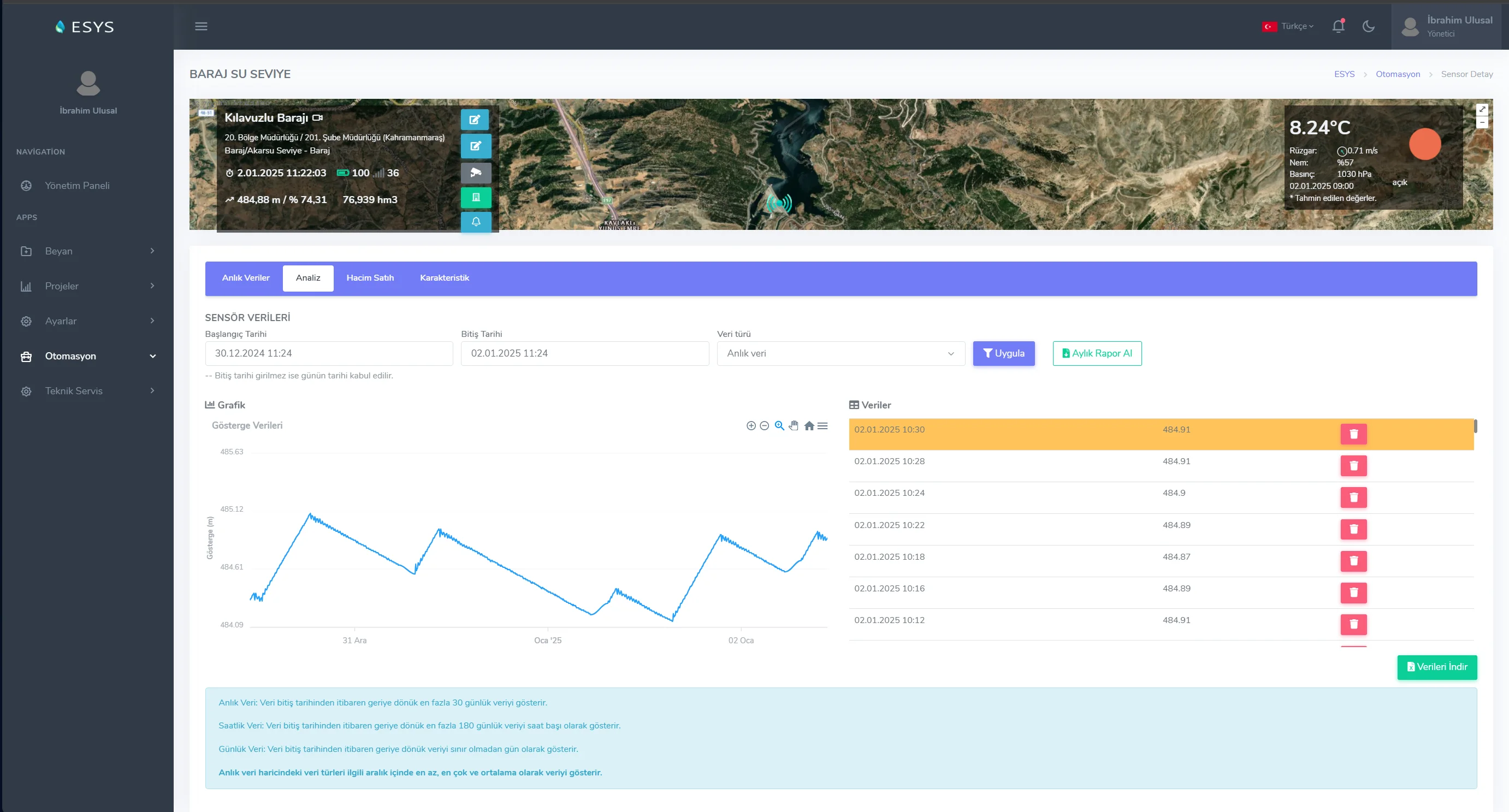Open the bell alarm button on dam card
1509x812 pixels.
click(x=476, y=222)
